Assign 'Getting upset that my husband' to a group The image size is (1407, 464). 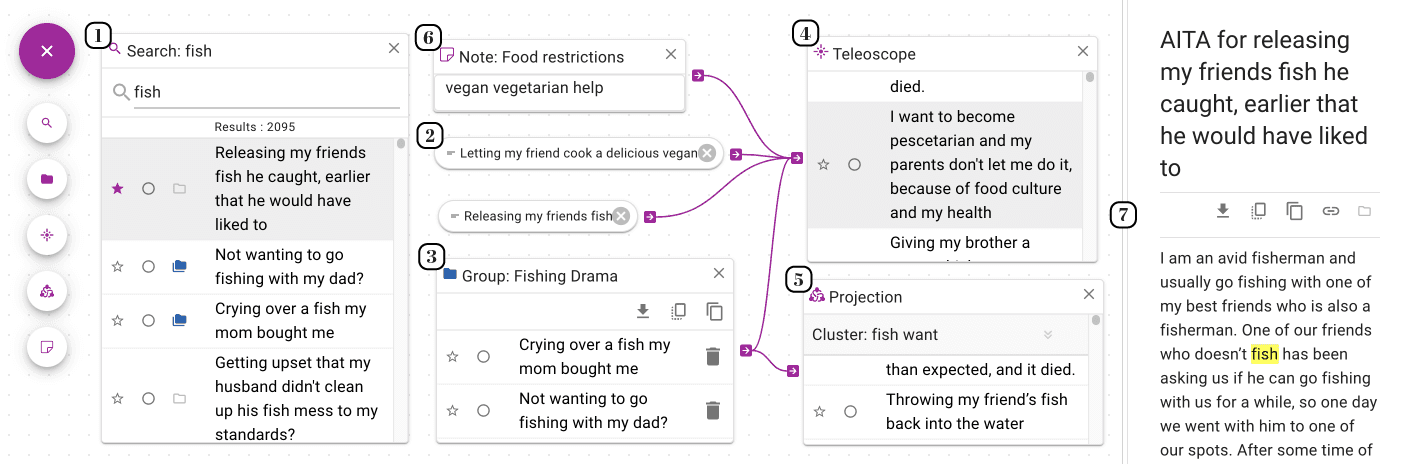[179, 398]
